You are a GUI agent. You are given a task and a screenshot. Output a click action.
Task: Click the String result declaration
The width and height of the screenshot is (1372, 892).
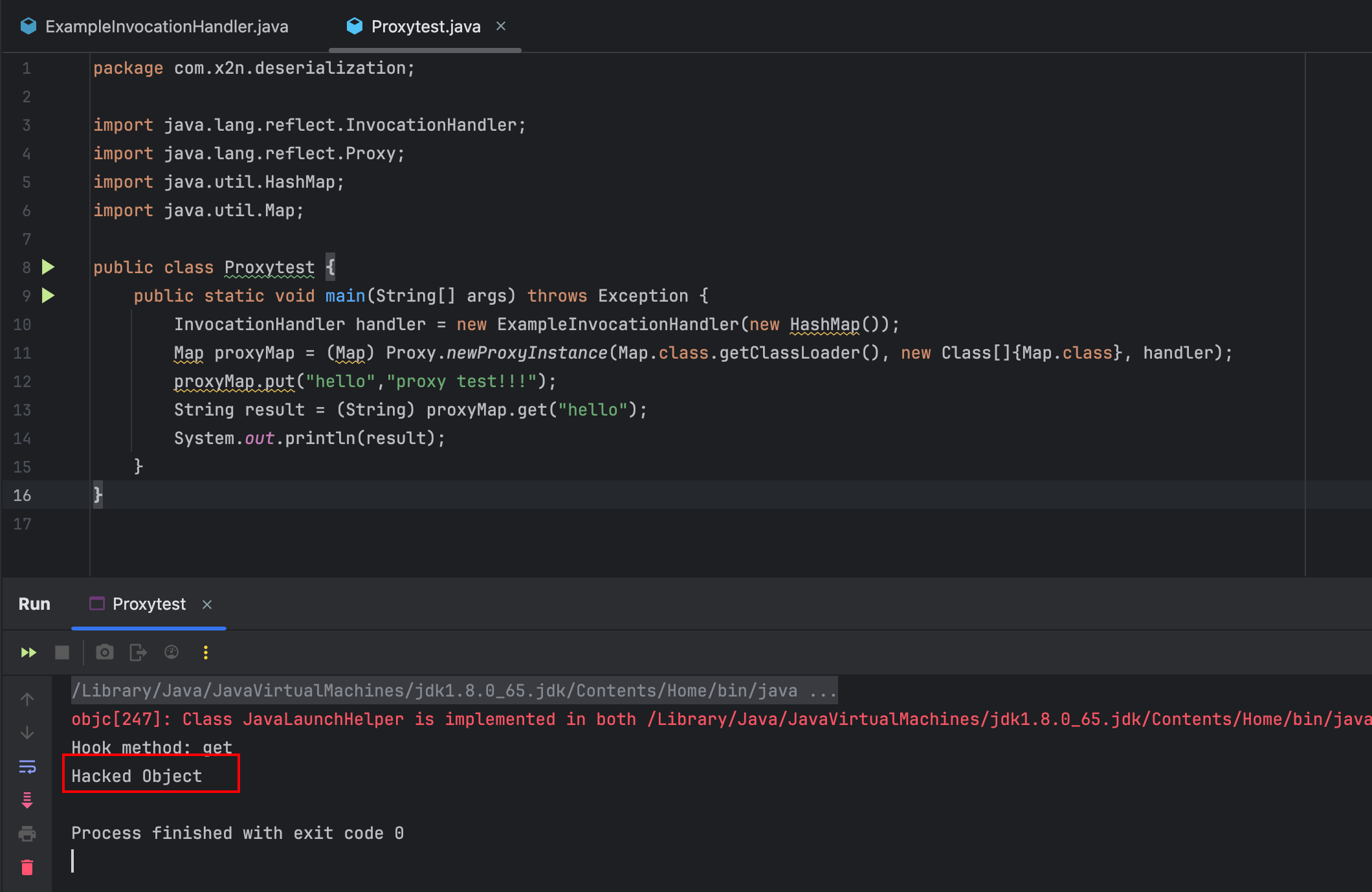(x=239, y=410)
